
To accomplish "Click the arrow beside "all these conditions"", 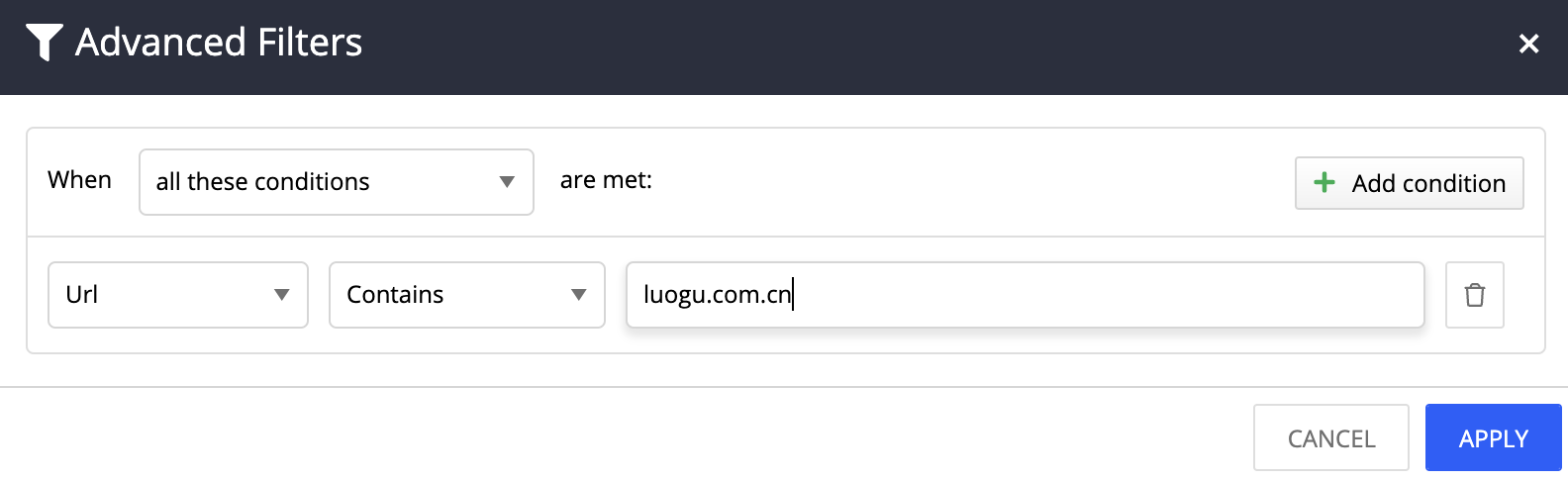I will 507,182.
